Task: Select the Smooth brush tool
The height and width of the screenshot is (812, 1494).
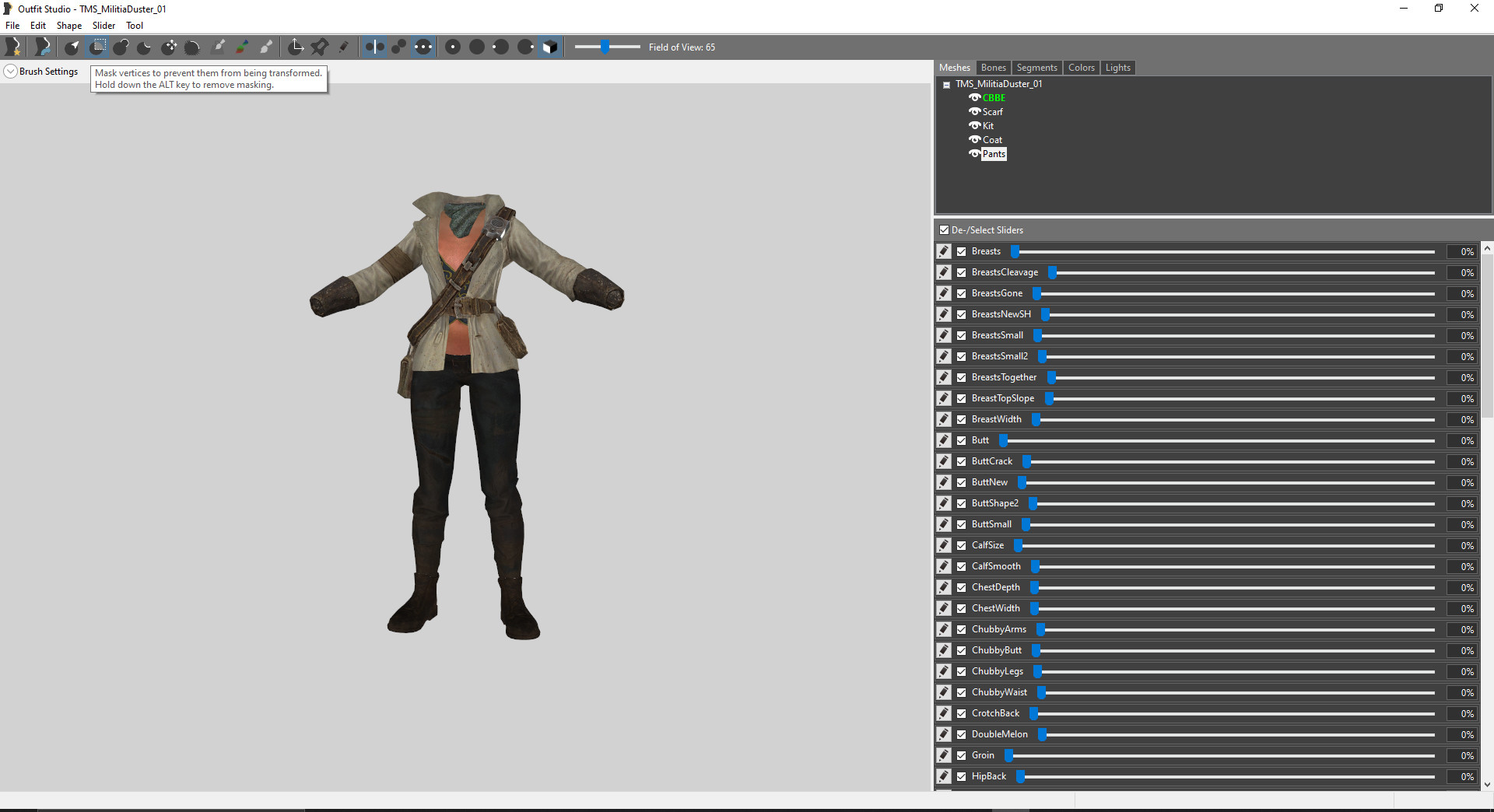Action: (x=192, y=47)
